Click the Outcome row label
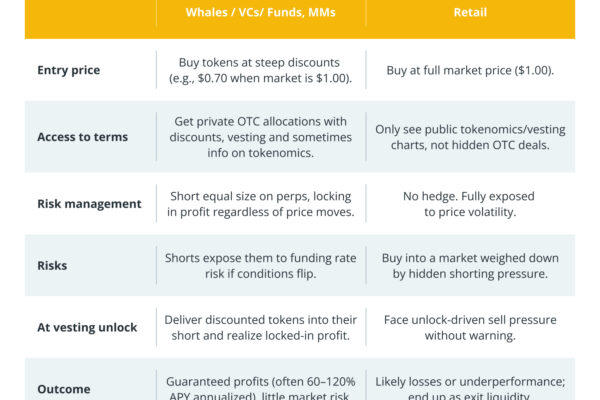The height and width of the screenshot is (400, 600). (x=64, y=389)
